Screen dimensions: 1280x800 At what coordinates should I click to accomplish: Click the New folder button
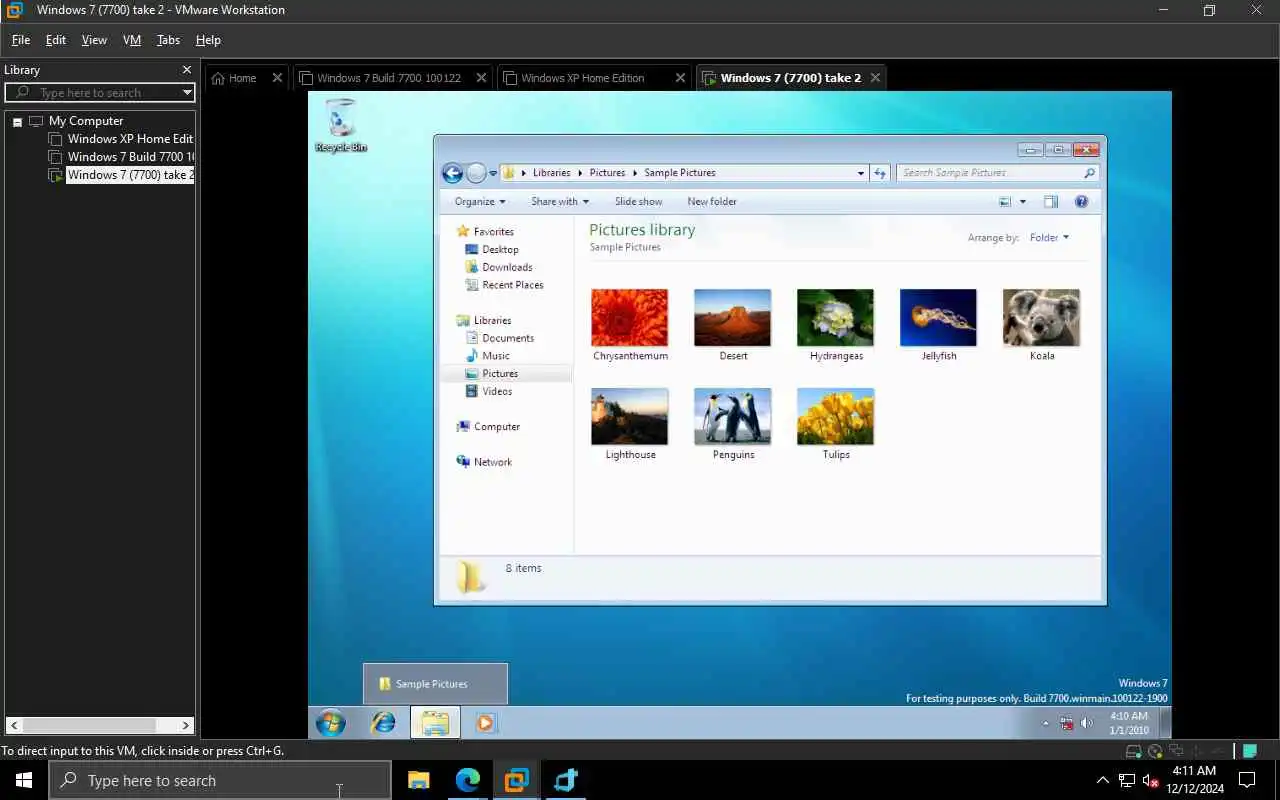click(712, 201)
